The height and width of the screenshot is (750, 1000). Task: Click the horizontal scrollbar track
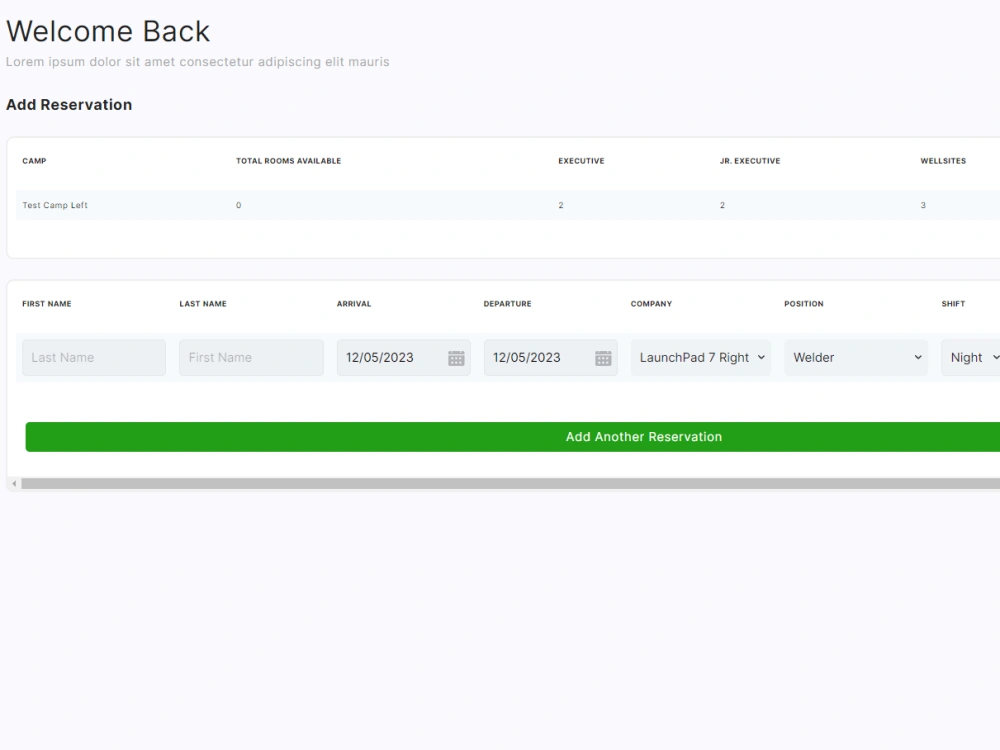pos(510,483)
